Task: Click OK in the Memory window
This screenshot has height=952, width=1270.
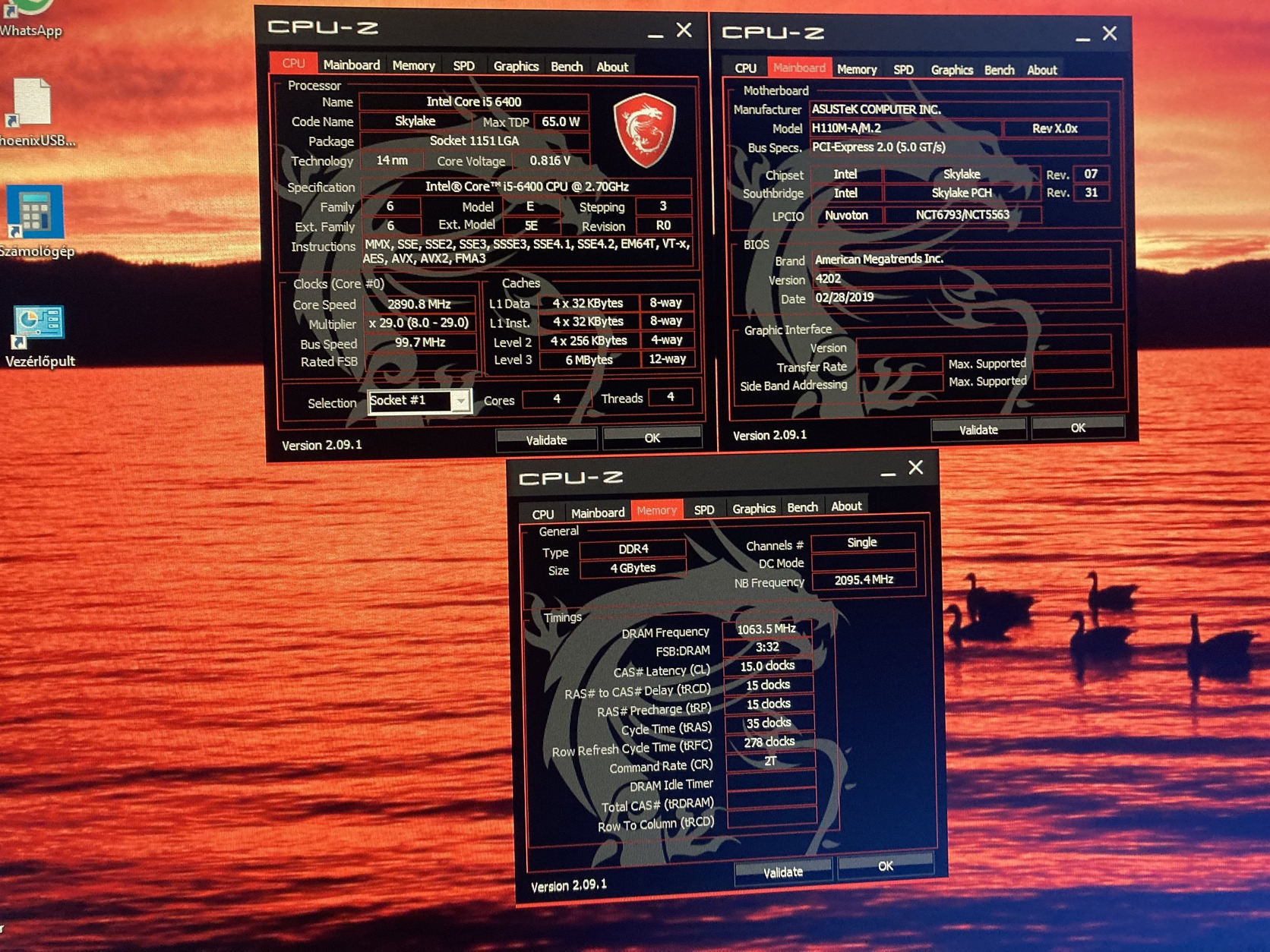Action: click(886, 866)
